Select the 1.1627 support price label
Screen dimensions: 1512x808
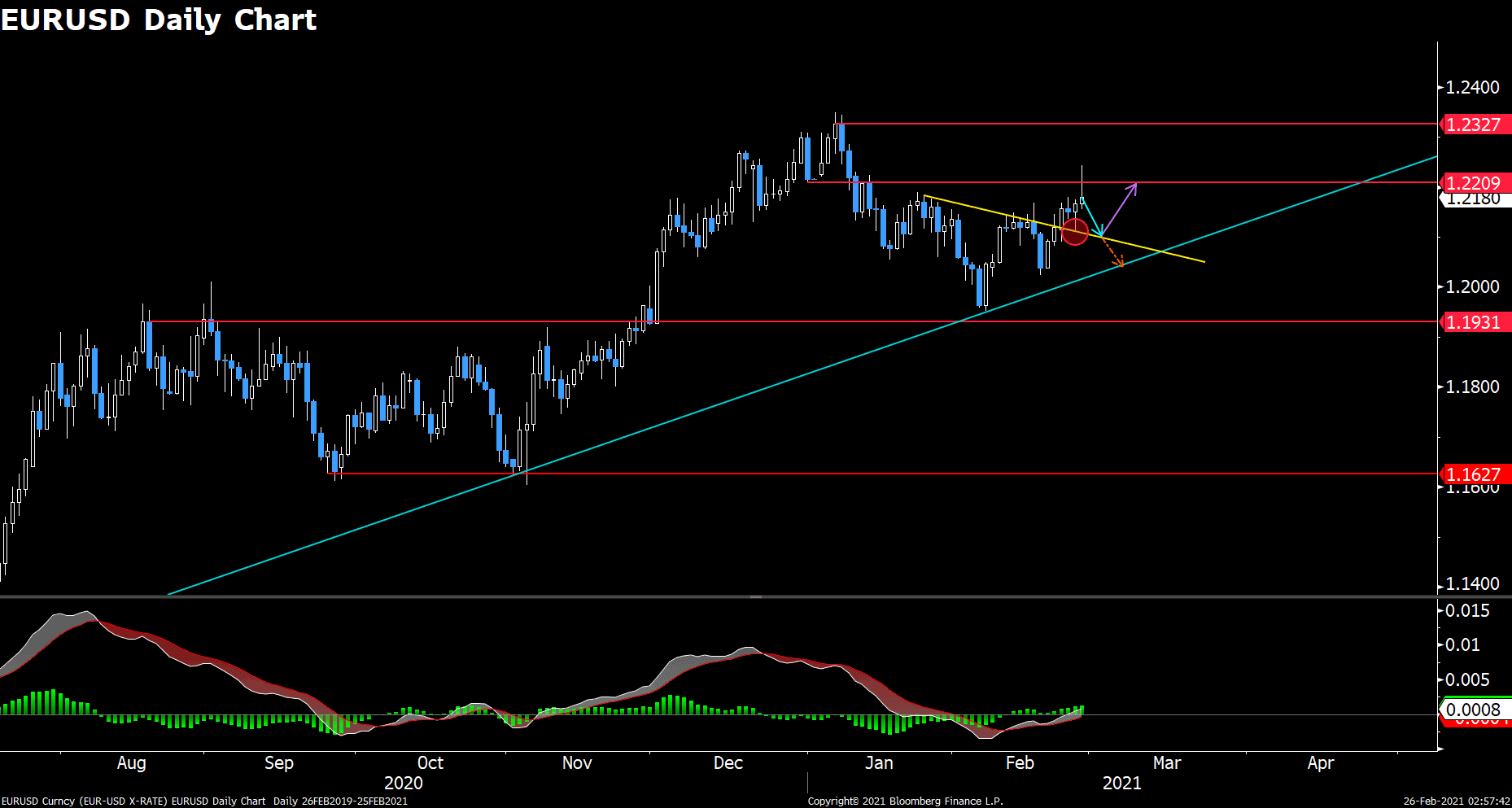tap(1475, 474)
